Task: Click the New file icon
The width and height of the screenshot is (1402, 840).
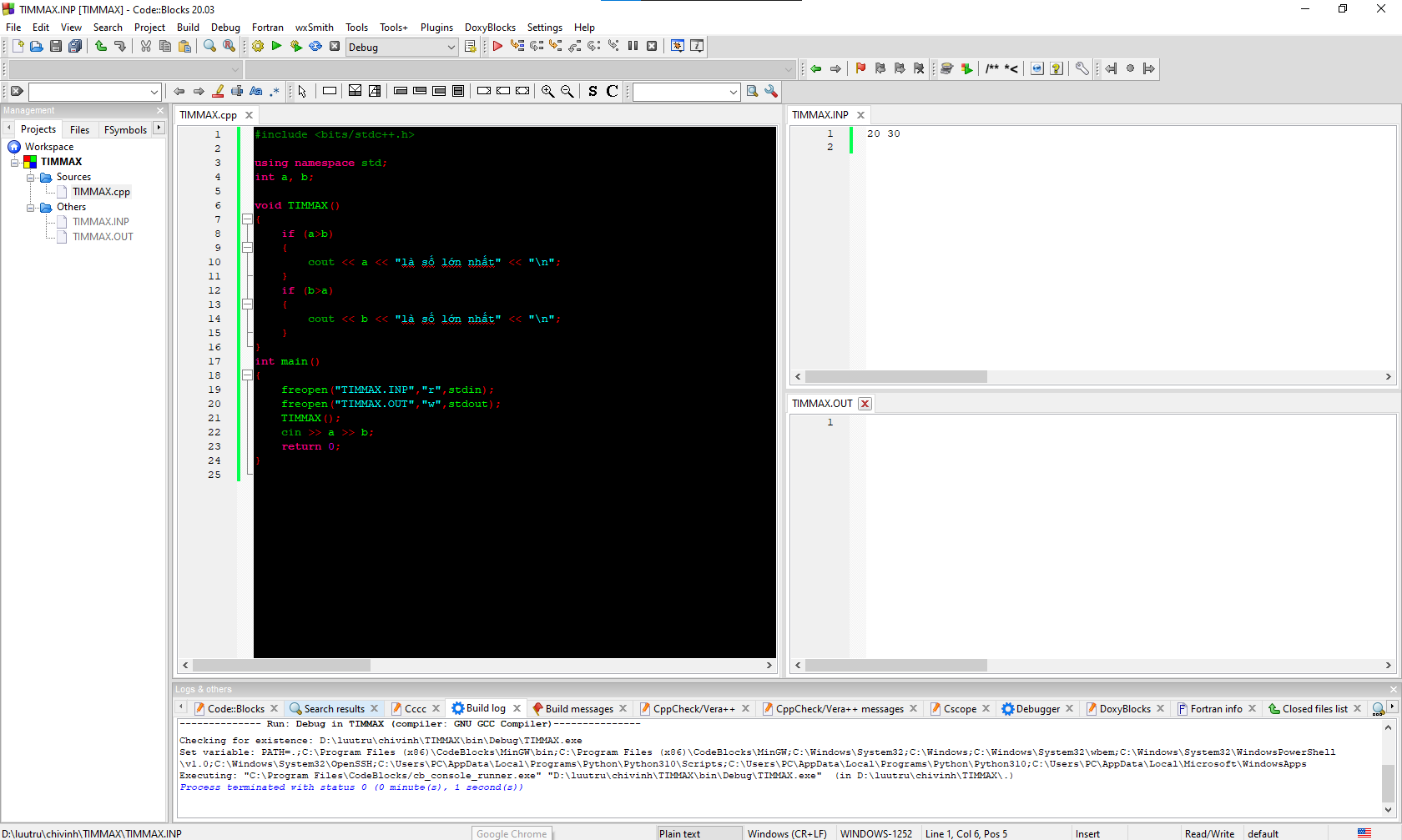Action: [x=18, y=47]
